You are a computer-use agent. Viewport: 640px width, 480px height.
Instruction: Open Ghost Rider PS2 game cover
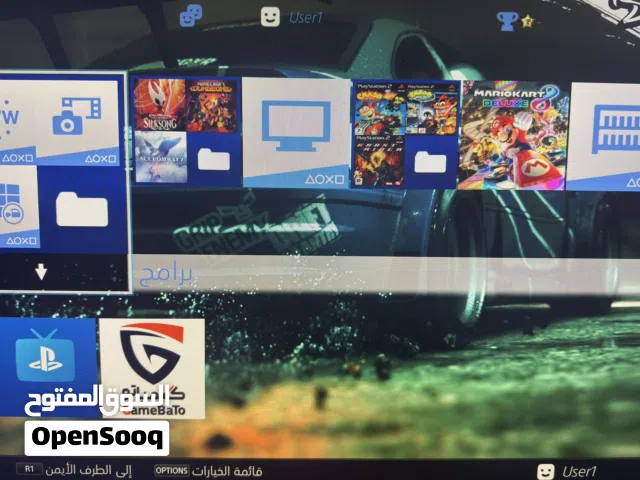(x=379, y=162)
